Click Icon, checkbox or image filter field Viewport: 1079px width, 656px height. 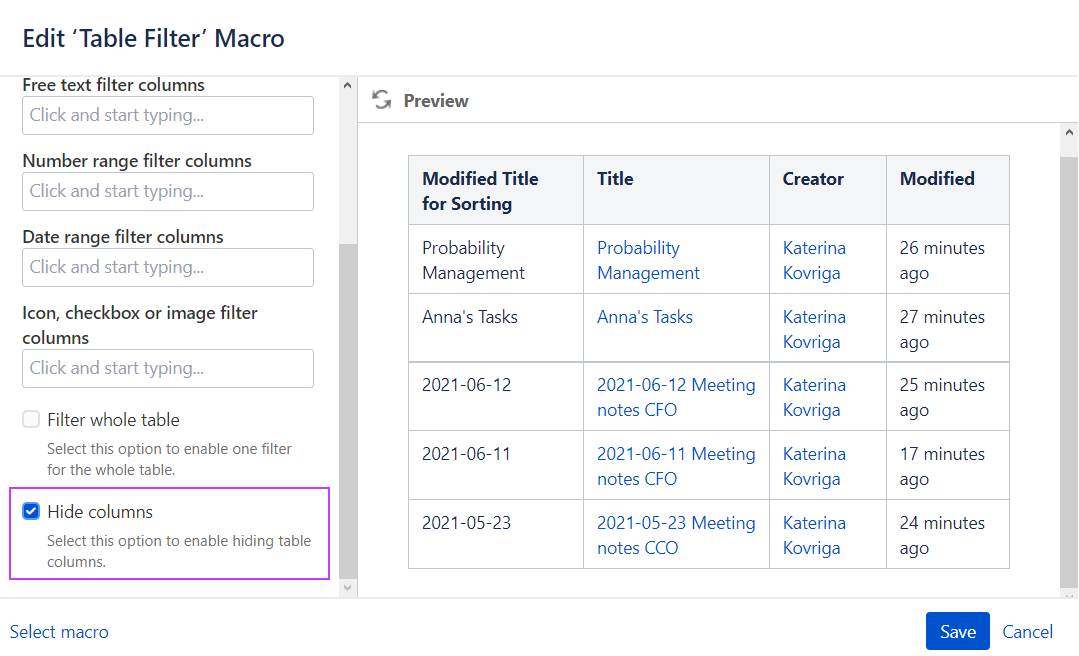pos(168,368)
